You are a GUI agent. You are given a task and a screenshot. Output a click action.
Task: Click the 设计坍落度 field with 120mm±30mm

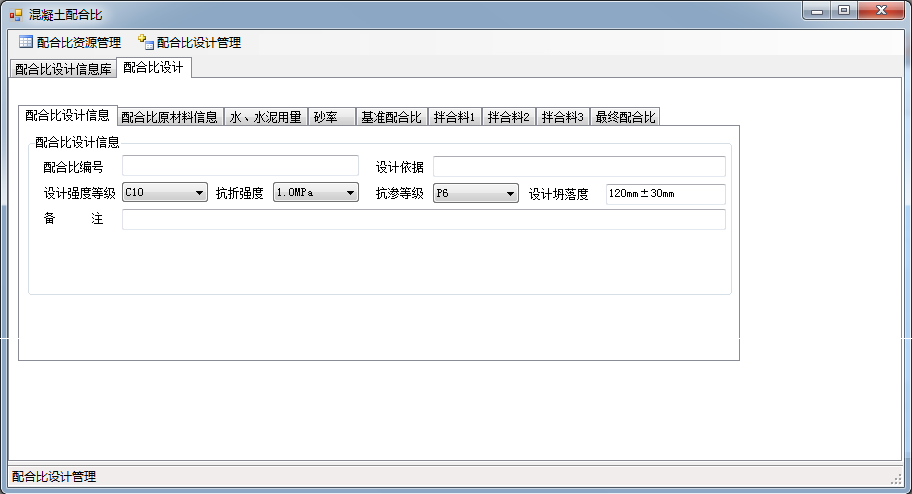[x=665, y=194]
